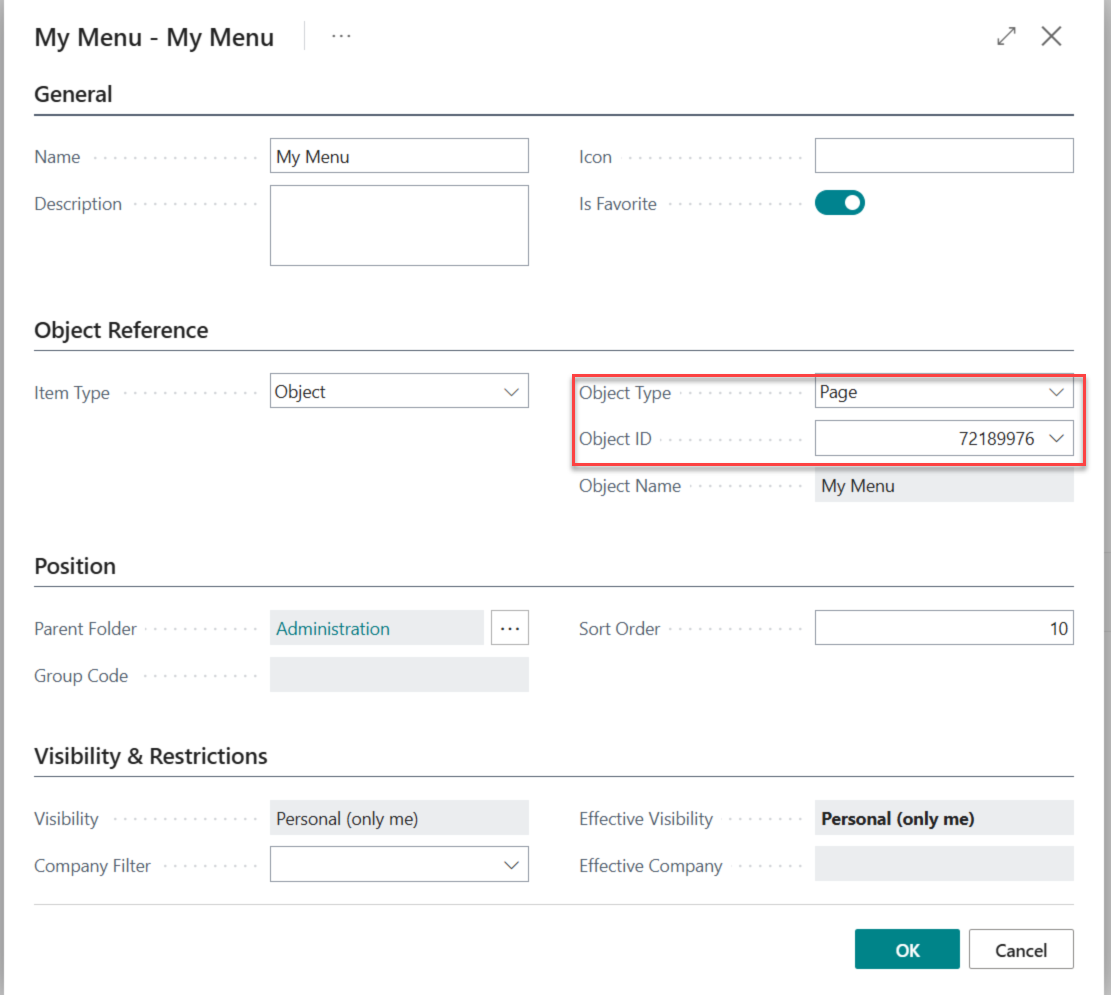Toggle the Is Favorite switch
Image resolution: width=1111 pixels, height=995 pixels.
click(x=839, y=203)
